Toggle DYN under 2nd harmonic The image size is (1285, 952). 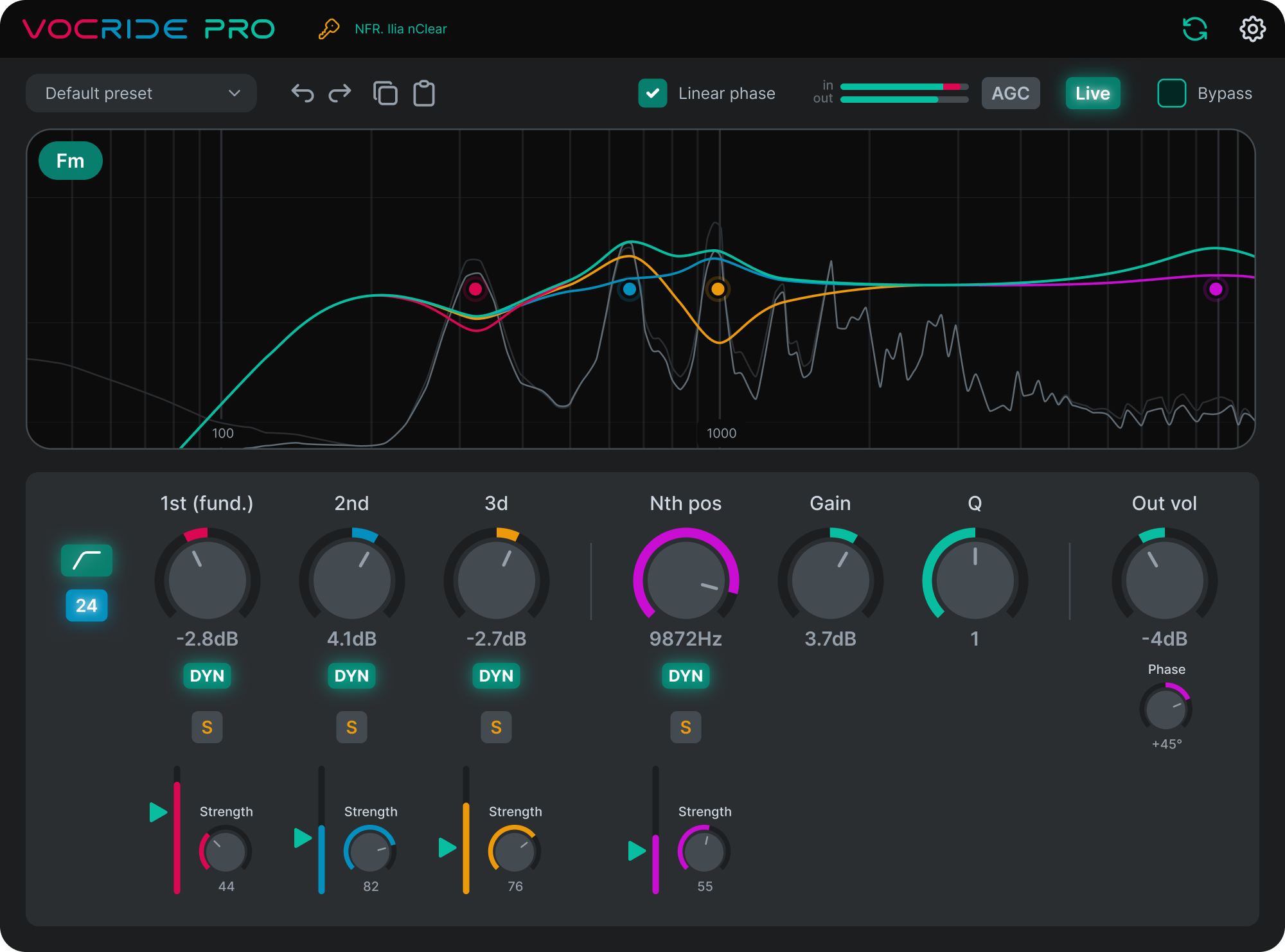(351, 676)
